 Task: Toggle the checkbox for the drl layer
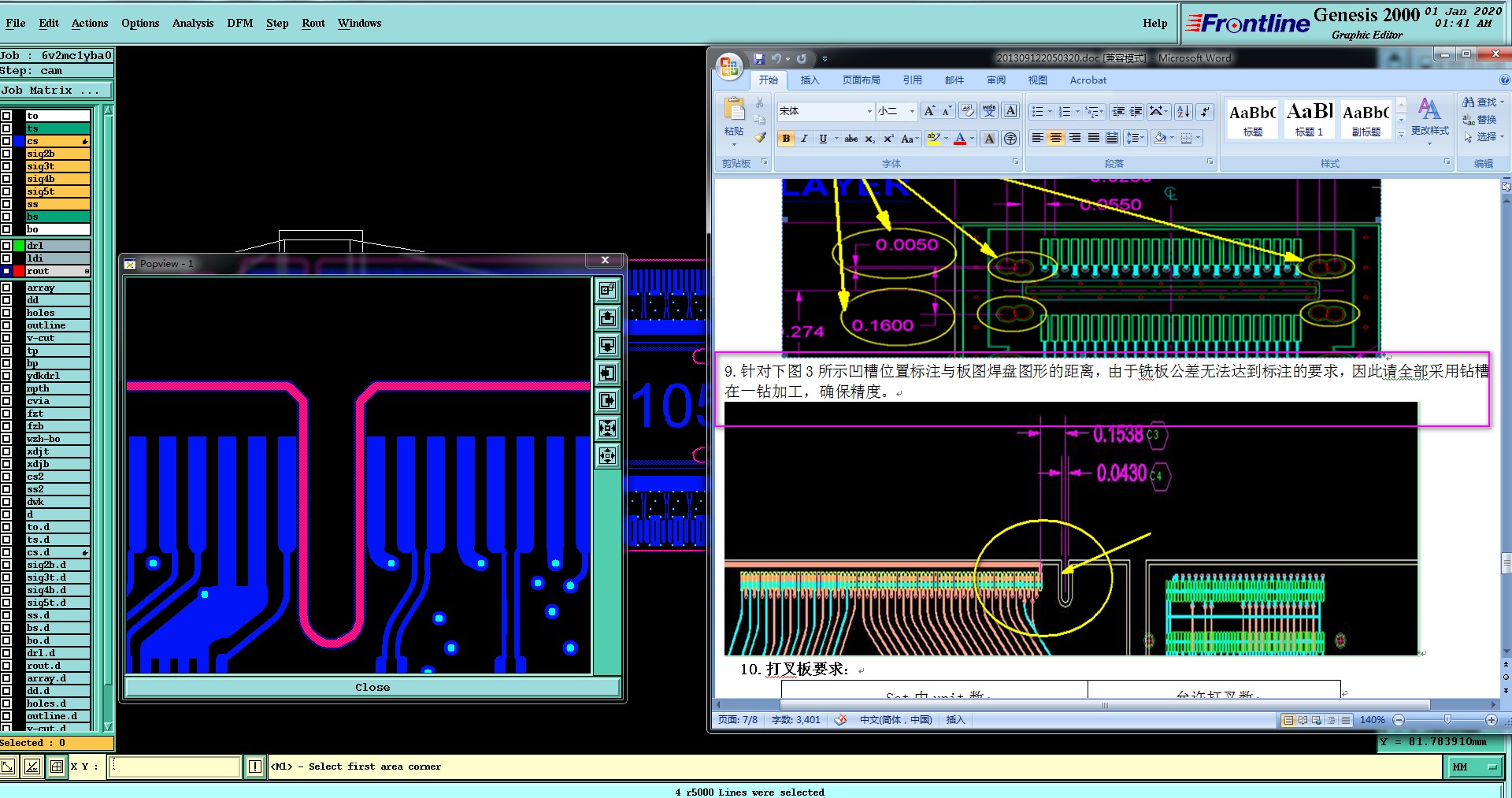point(6,246)
